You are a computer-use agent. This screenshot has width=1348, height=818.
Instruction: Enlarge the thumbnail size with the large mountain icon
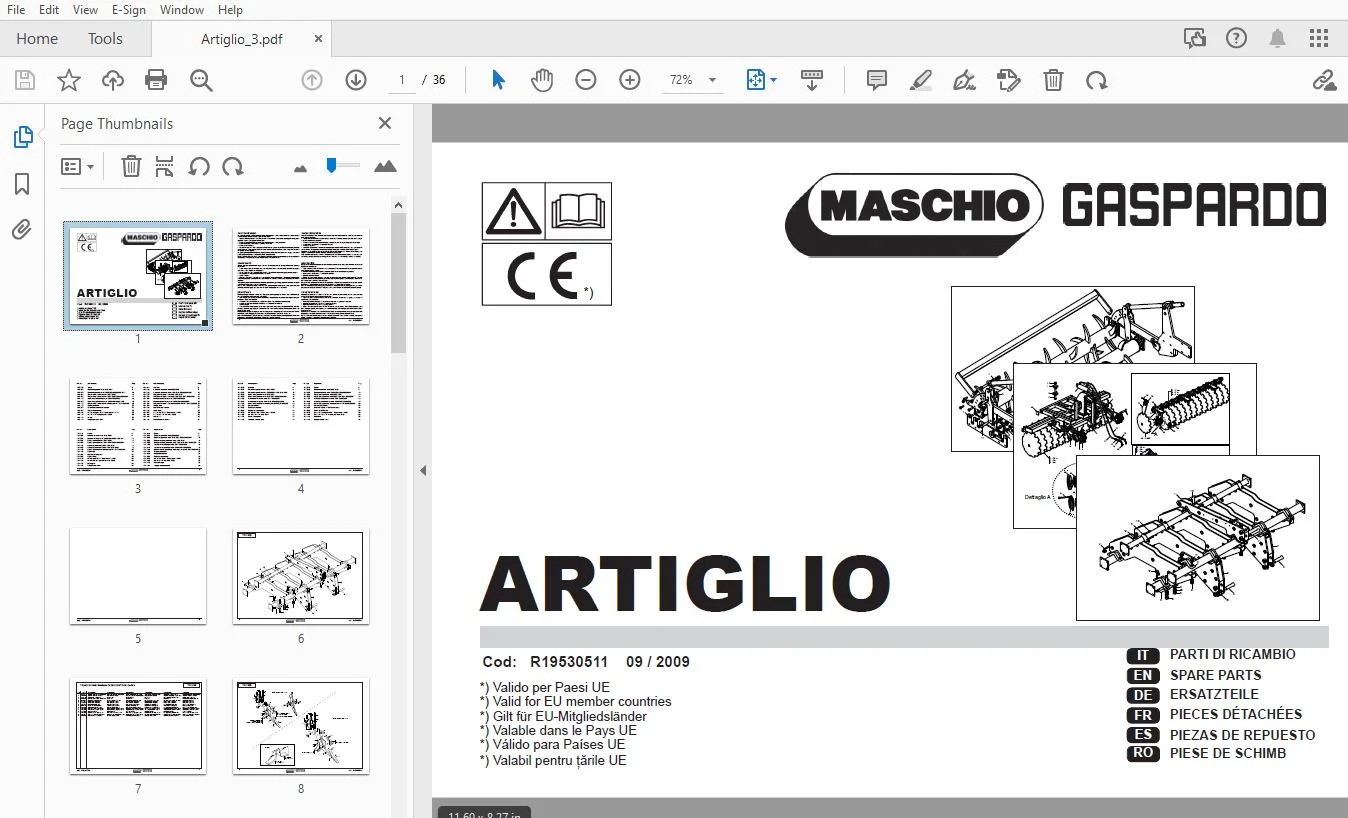point(385,166)
